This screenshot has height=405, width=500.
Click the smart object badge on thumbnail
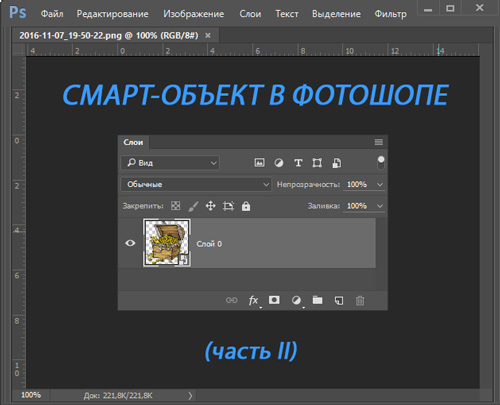tap(184, 260)
